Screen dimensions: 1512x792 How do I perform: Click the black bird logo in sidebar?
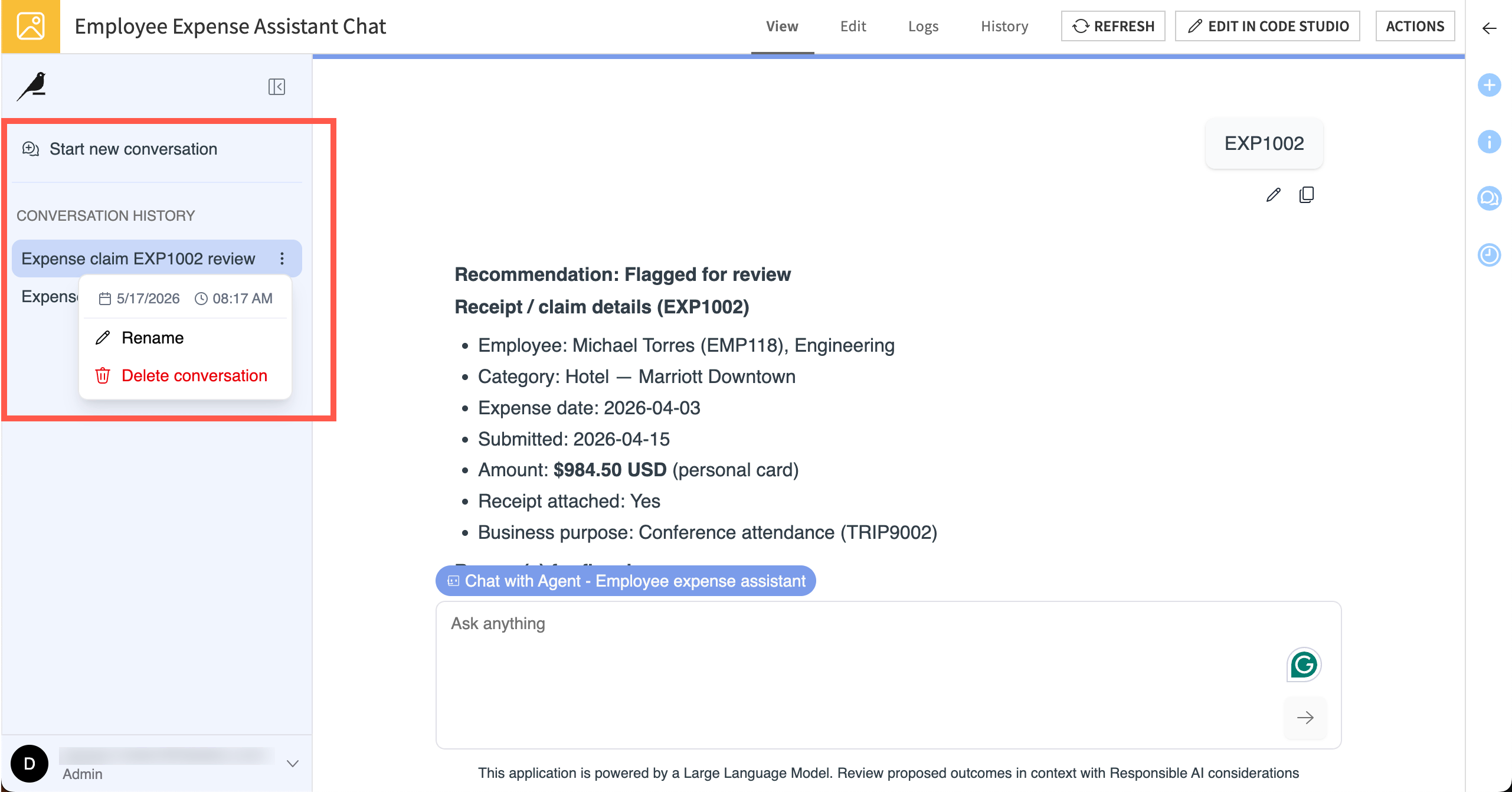[x=32, y=87]
